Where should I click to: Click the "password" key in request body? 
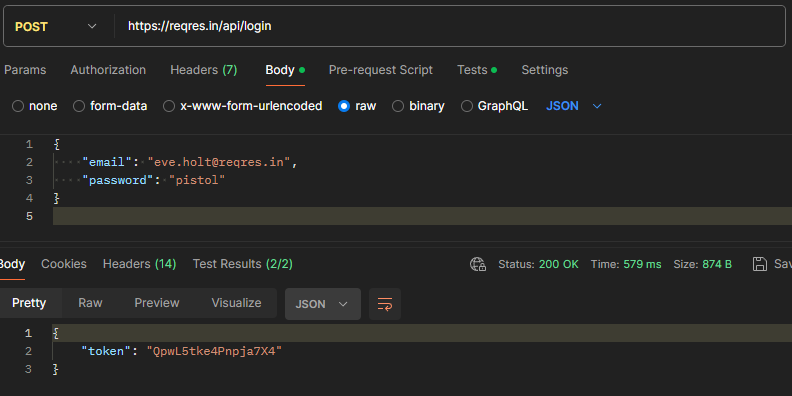(118, 180)
